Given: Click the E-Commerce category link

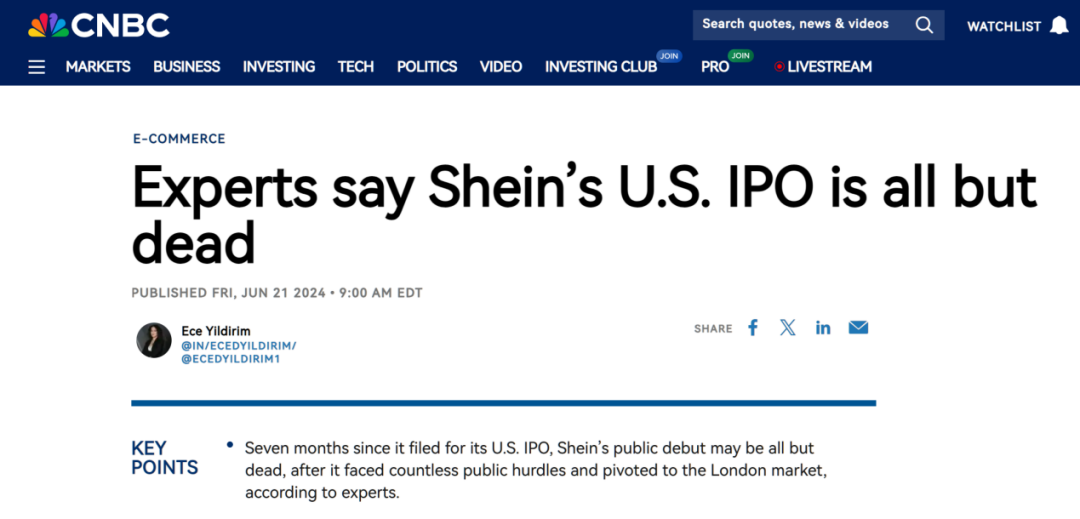Looking at the screenshot, I should click(179, 139).
